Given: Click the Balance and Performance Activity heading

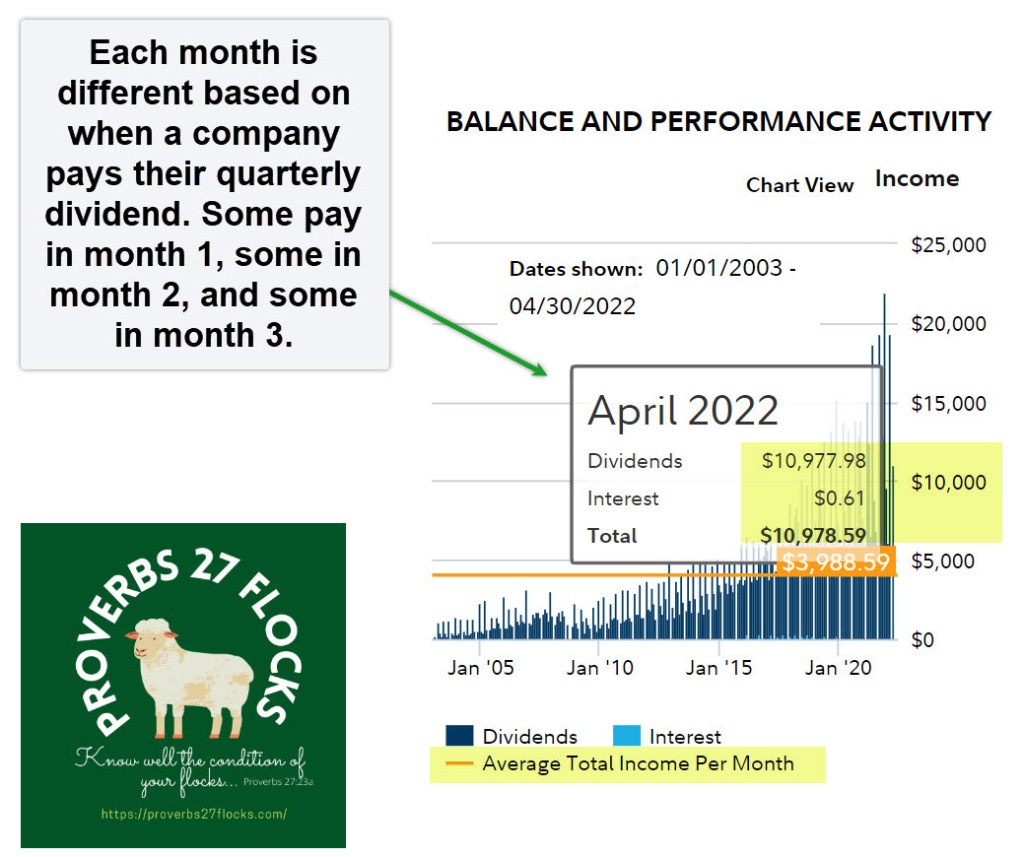Looking at the screenshot, I should 718,122.
